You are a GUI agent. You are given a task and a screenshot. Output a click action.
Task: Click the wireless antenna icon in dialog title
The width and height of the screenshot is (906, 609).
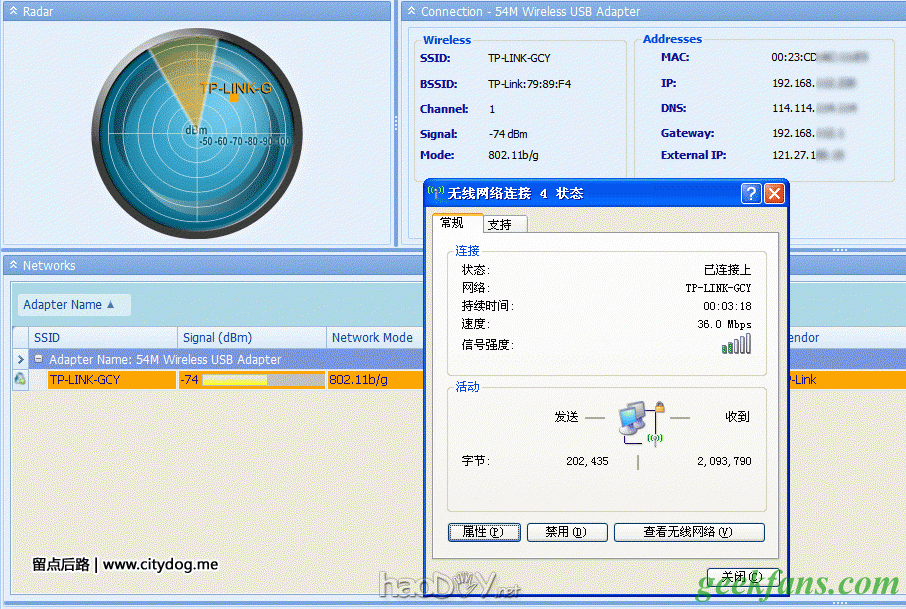coord(436,193)
